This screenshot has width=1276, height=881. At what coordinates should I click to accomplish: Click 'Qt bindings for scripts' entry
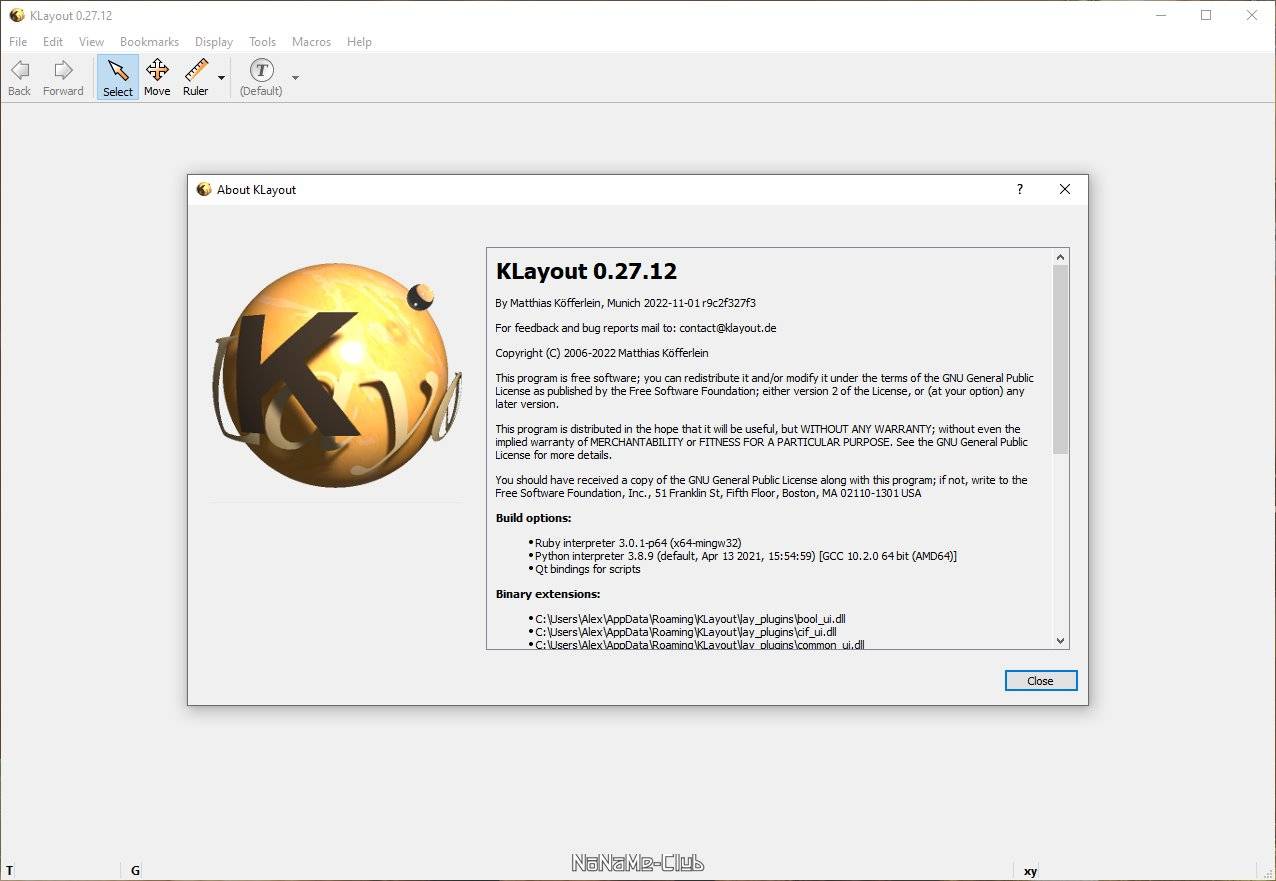[x=588, y=569]
